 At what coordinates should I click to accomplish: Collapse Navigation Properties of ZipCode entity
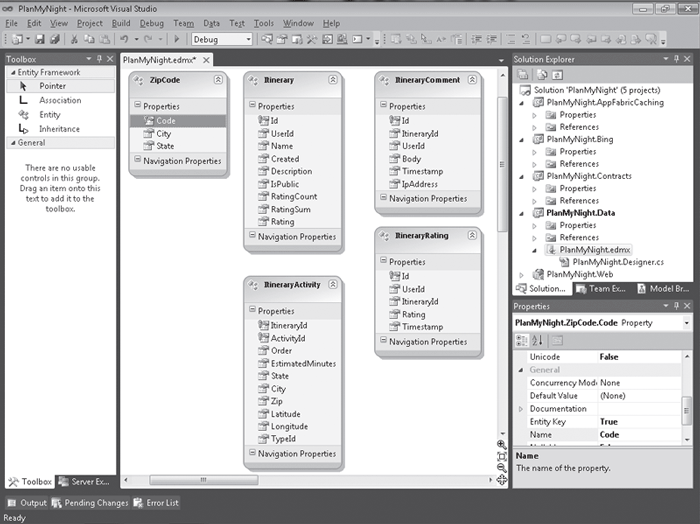click(138, 159)
